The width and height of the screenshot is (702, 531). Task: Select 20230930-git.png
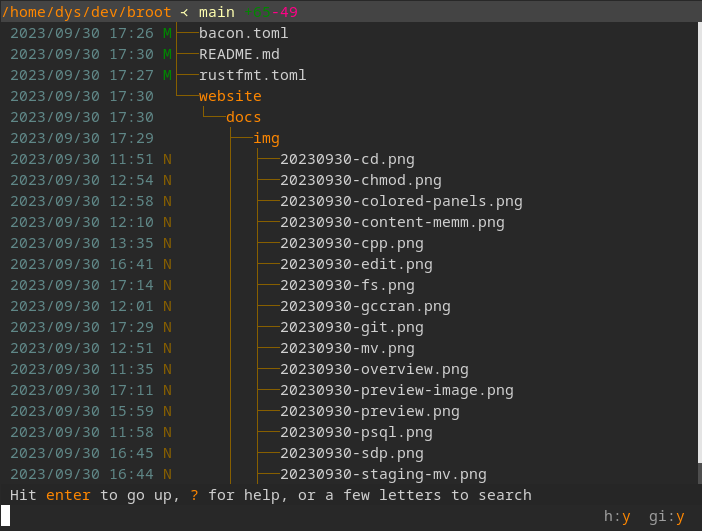click(x=352, y=328)
